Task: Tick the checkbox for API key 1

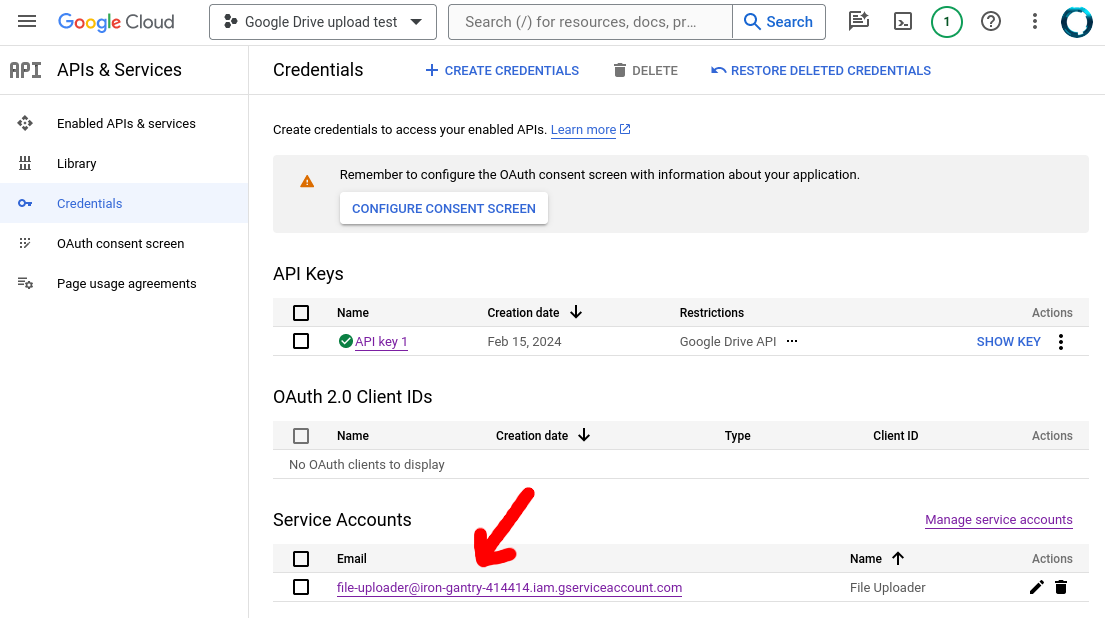Action: [301, 341]
